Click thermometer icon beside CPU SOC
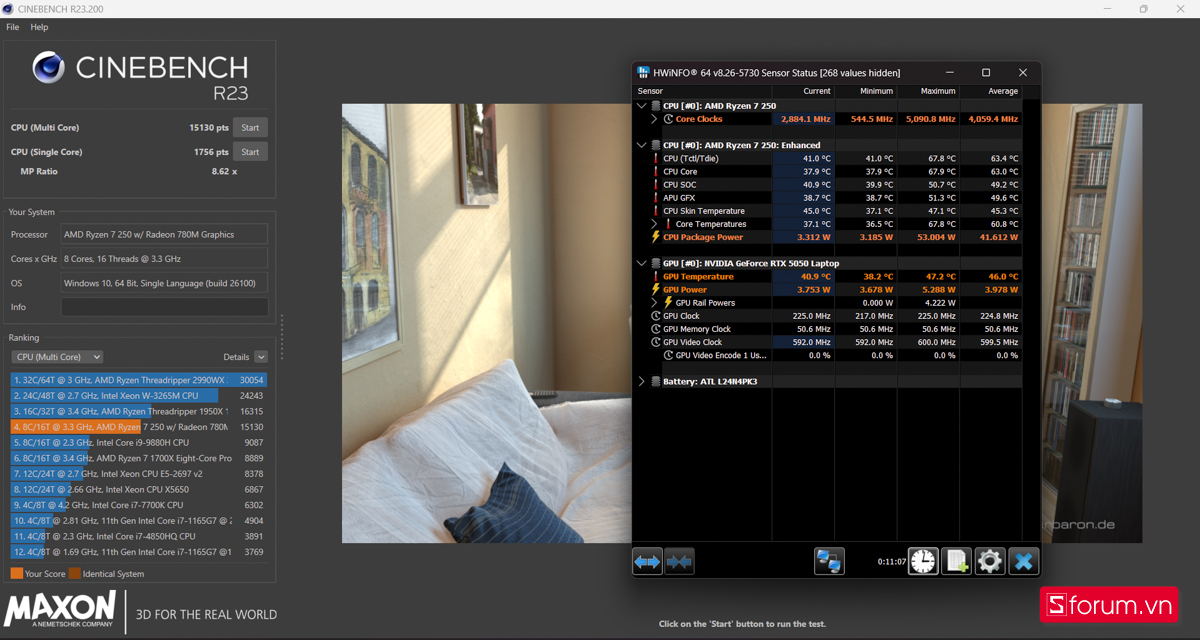Screen dimensions: 1200x640 coord(656,185)
